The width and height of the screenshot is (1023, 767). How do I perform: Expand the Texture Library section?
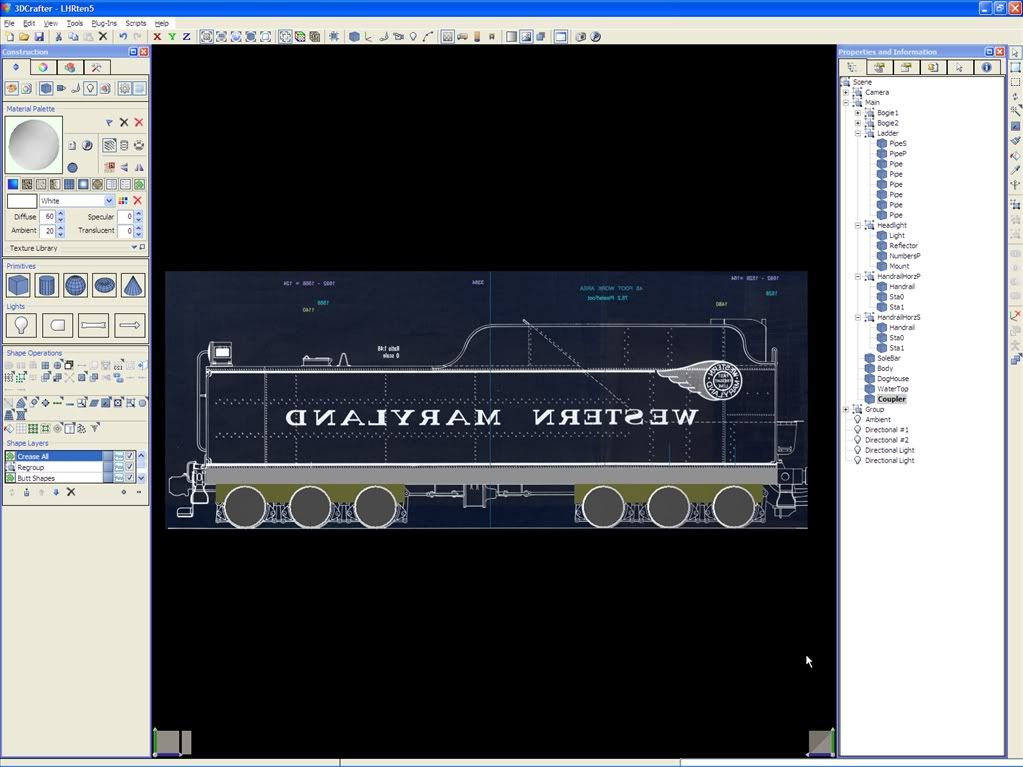click(134, 248)
